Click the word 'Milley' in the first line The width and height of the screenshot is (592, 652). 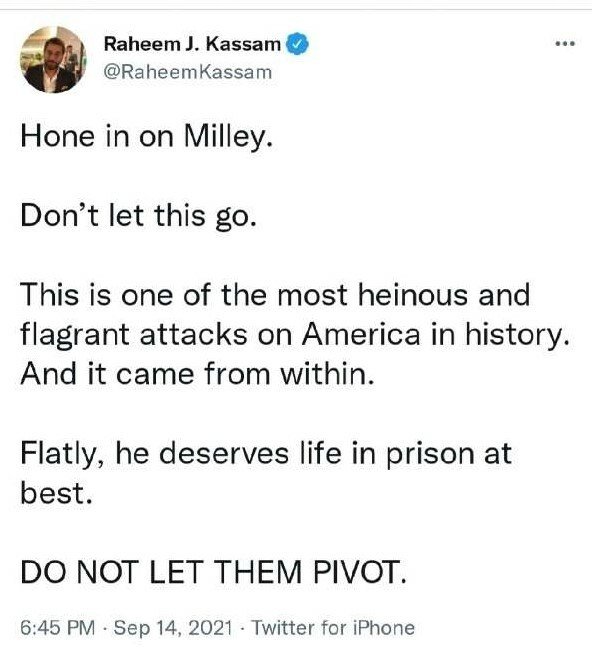[224, 137]
